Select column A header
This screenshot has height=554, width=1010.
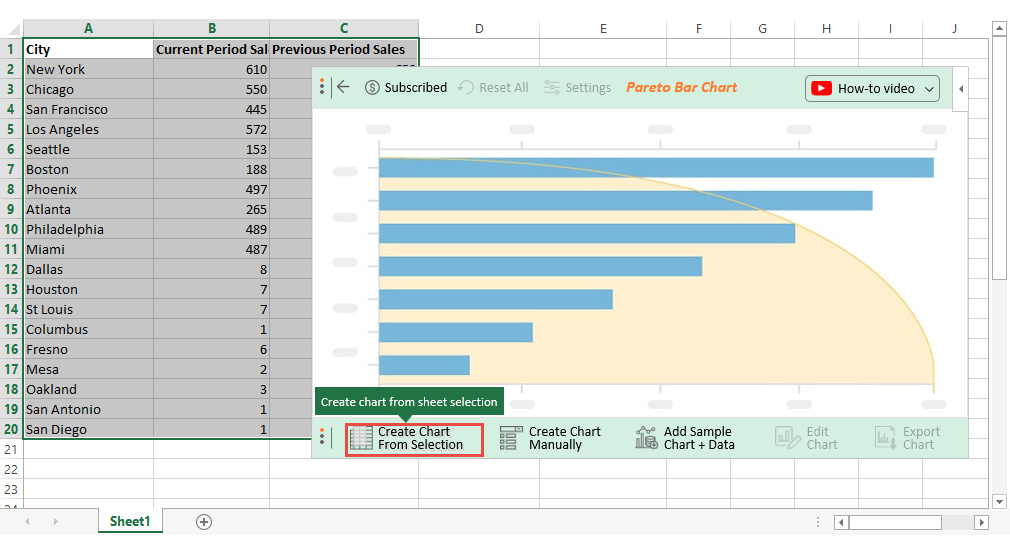point(88,28)
